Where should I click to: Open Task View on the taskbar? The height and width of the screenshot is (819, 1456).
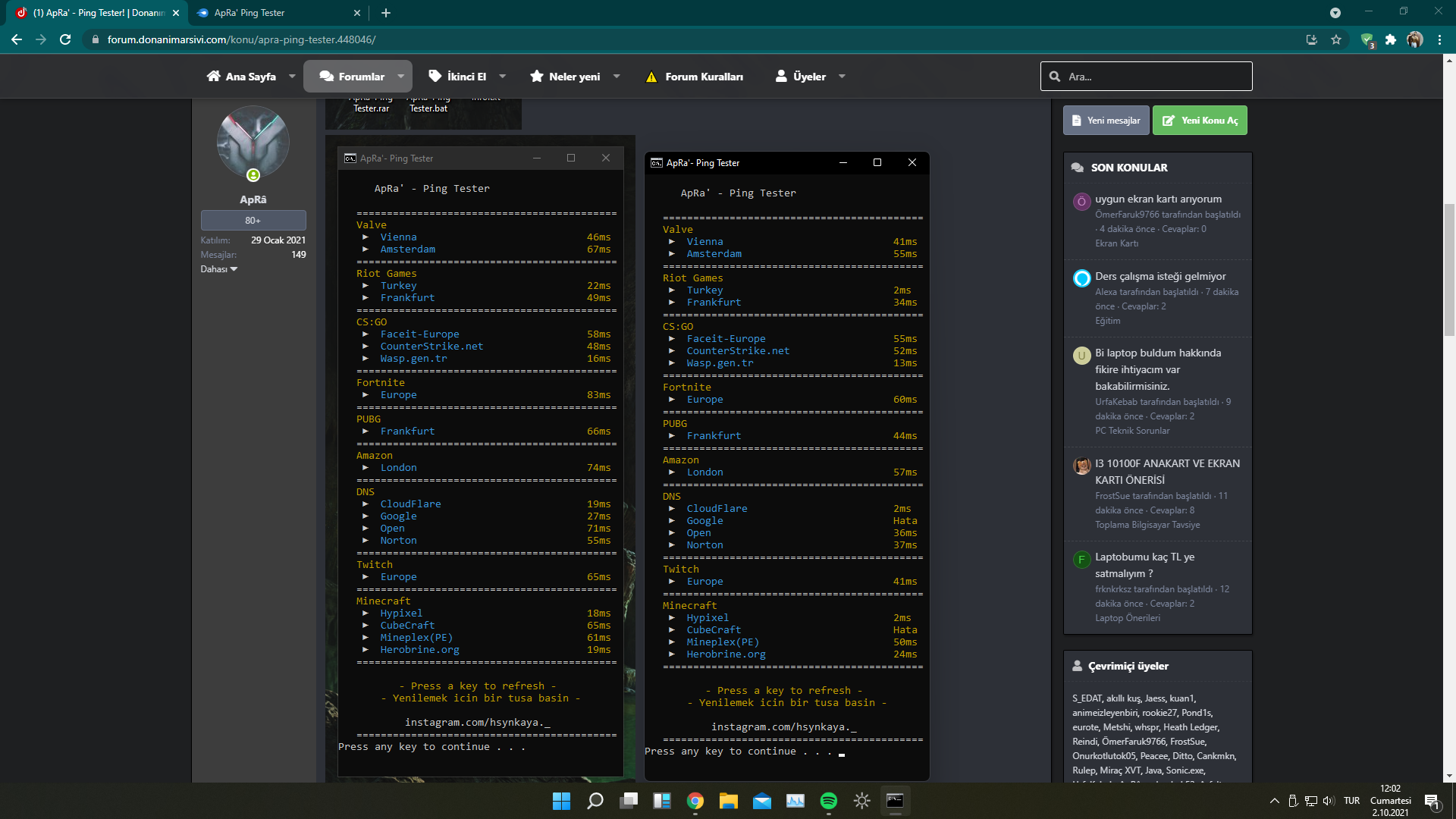(x=629, y=801)
